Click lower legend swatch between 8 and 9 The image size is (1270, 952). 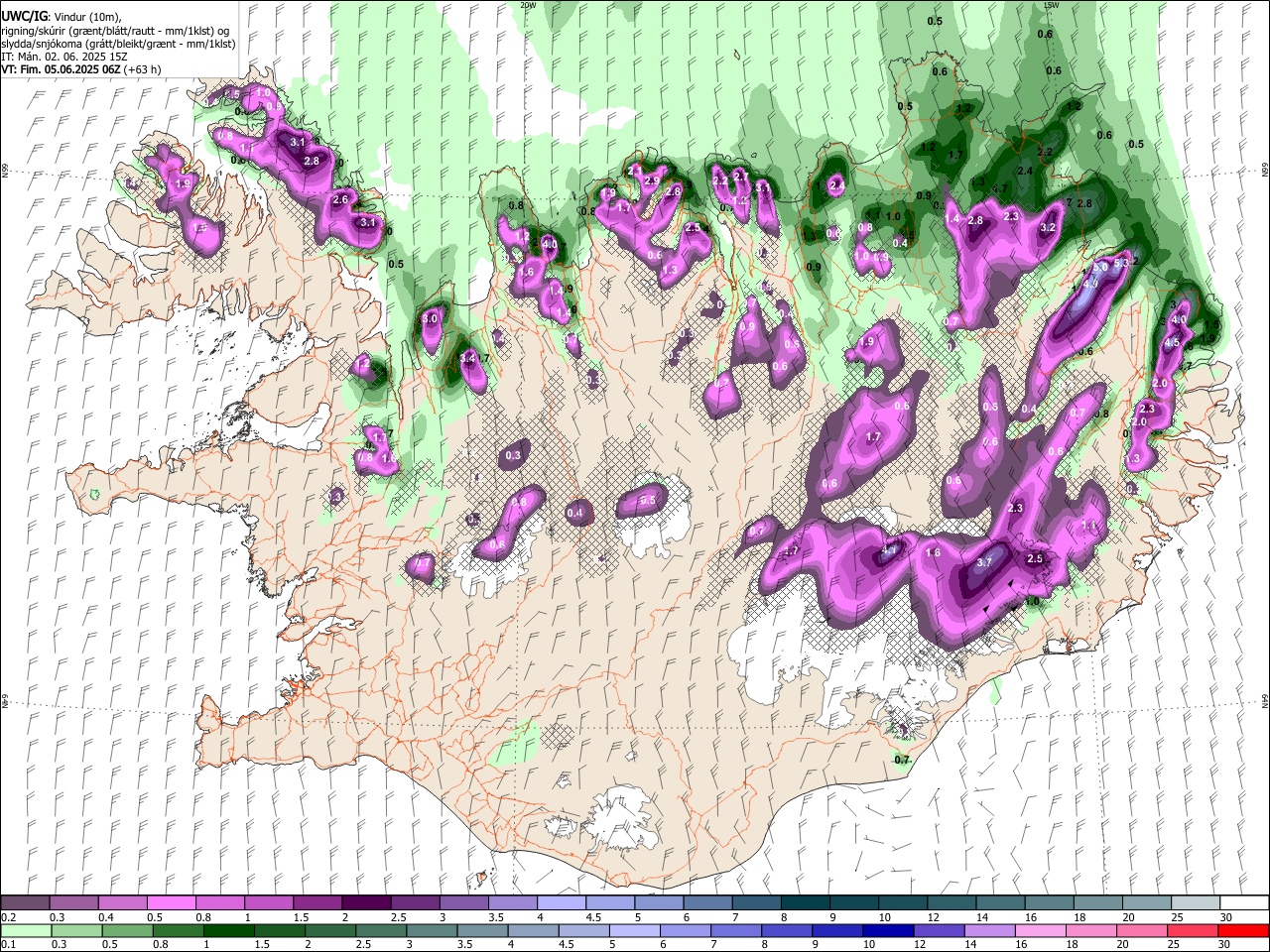[786, 930]
